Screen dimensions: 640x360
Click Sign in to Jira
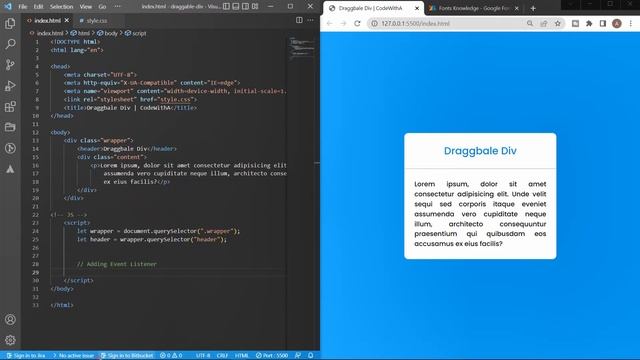26,356
